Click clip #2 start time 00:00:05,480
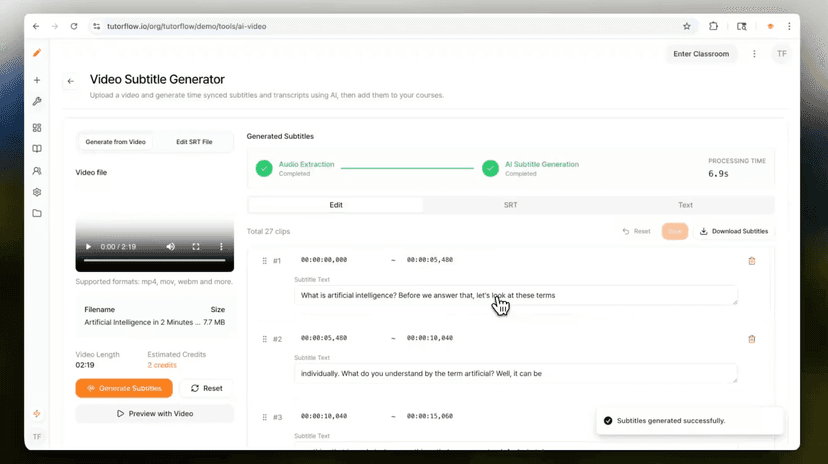This screenshot has height=464, width=828. (x=324, y=338)
